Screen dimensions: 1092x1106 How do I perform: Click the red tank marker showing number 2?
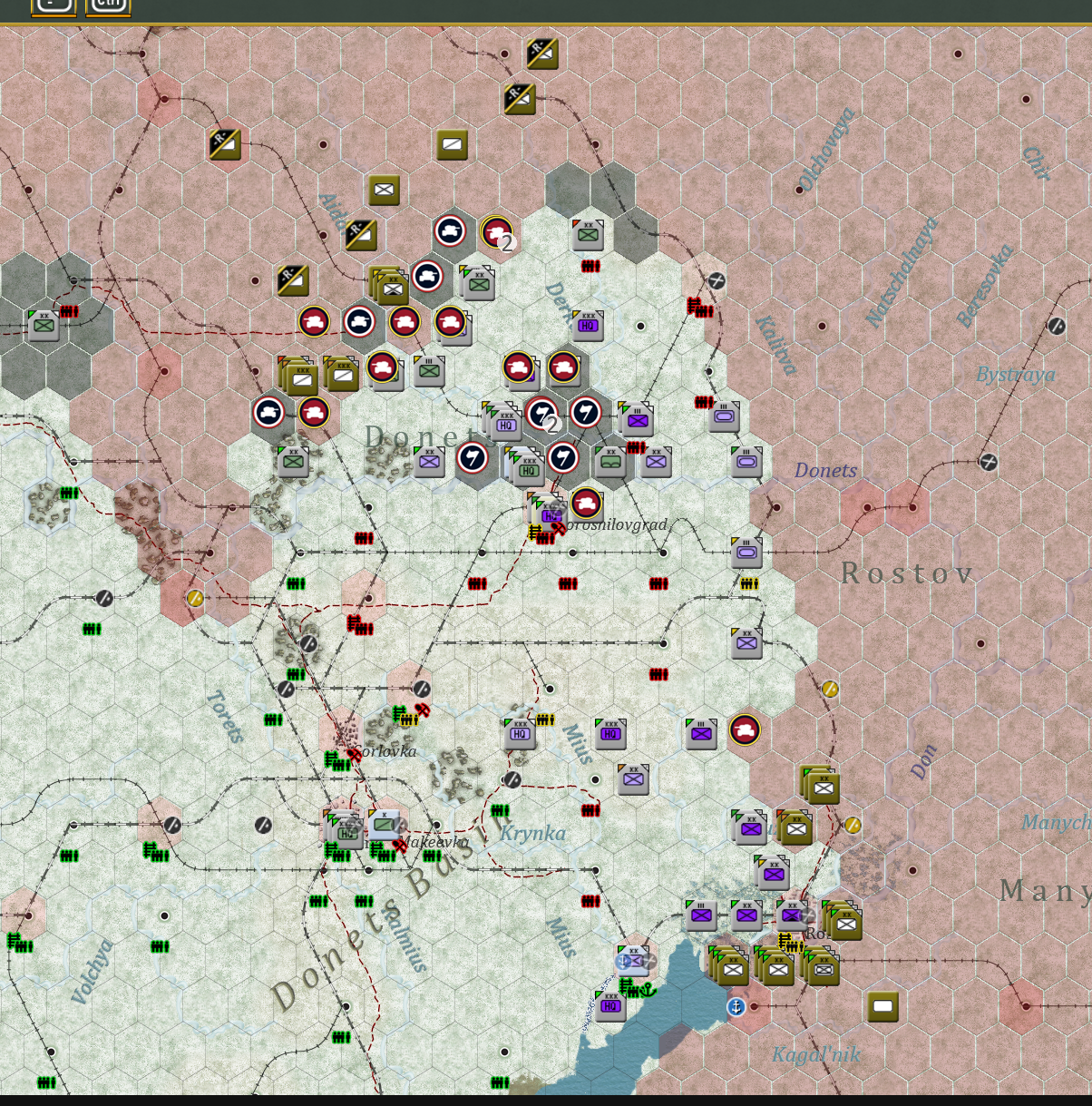click(497, 232)
